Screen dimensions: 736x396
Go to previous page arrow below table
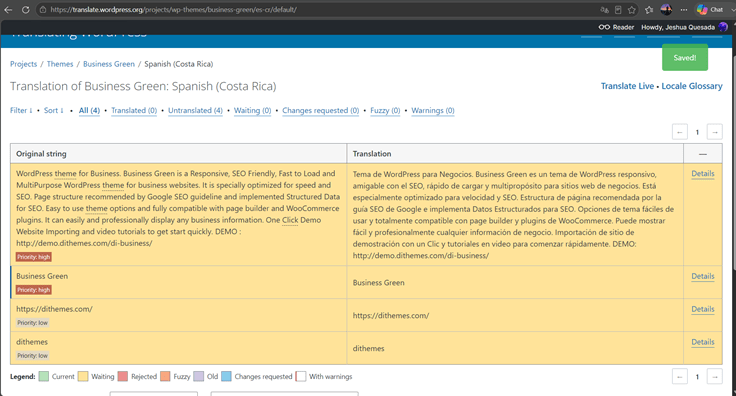[x=680, y=376]
